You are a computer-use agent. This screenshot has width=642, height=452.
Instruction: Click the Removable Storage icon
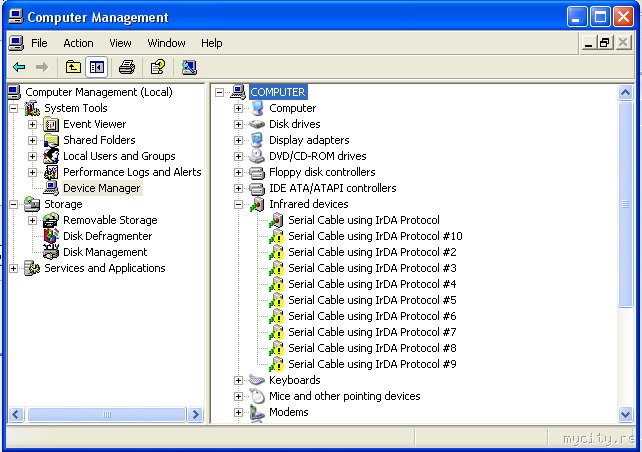pos(51,220)
